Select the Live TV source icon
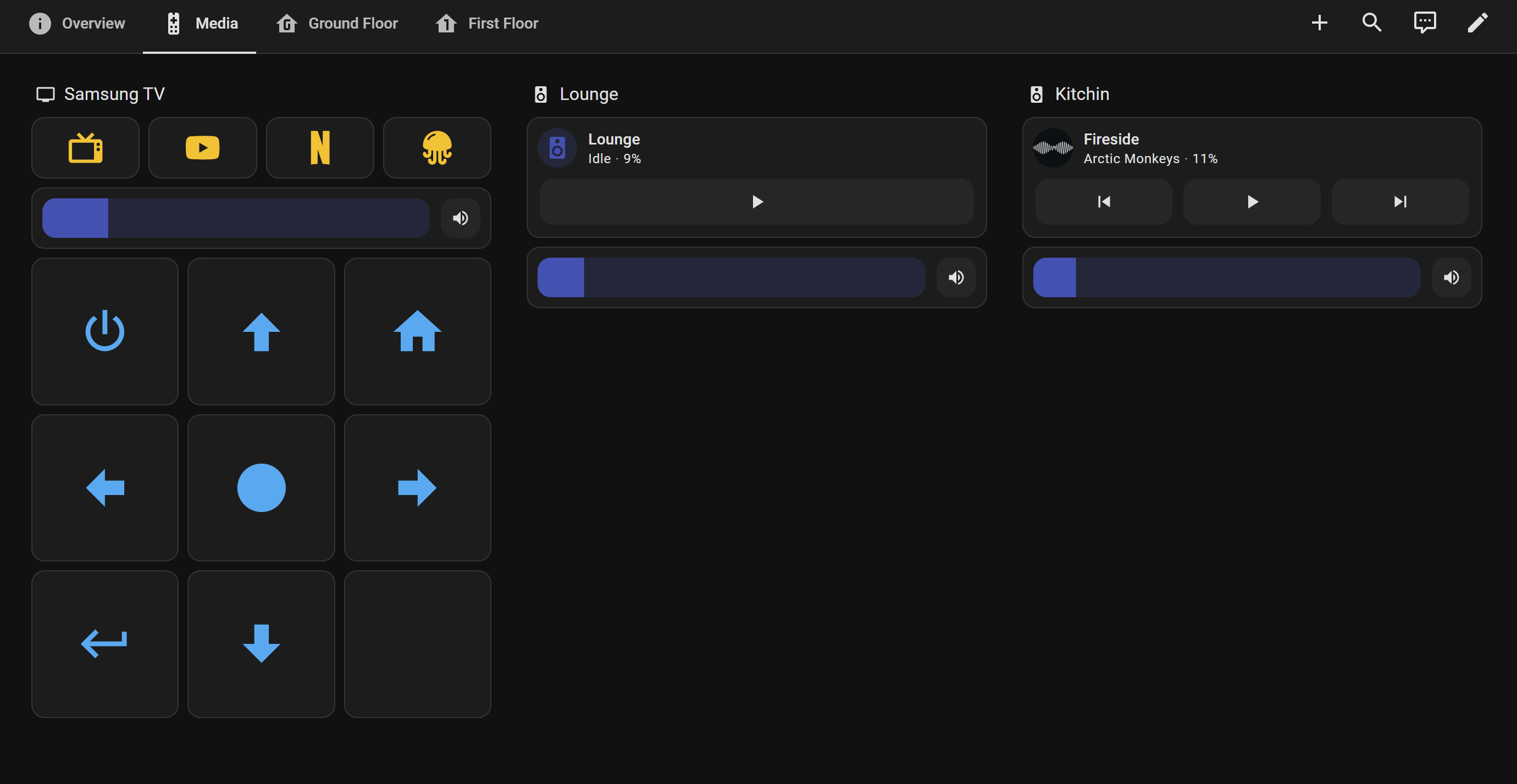This screenshot has height=784, width=1517. (85, 148)
